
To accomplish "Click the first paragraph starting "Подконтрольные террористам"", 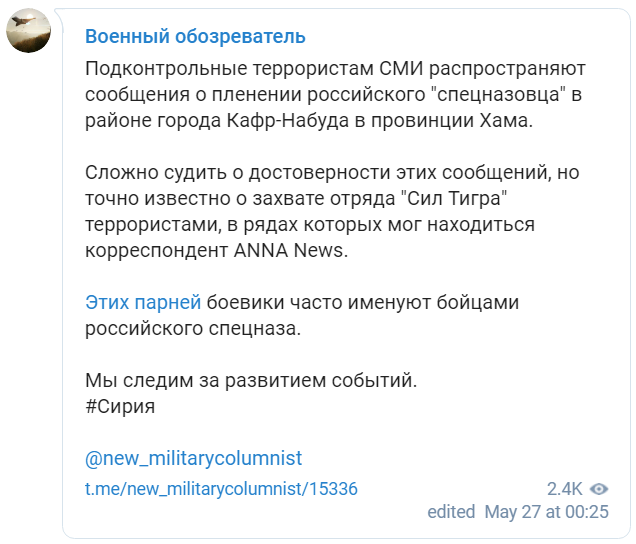I will point(335,96).
